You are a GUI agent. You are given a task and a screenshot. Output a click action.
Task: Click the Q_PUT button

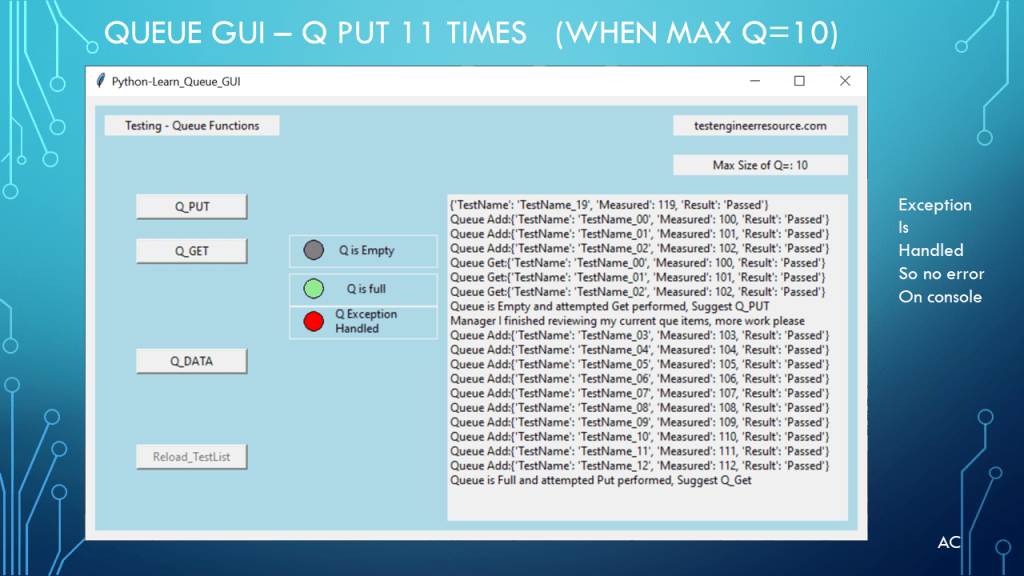[191, 207]
